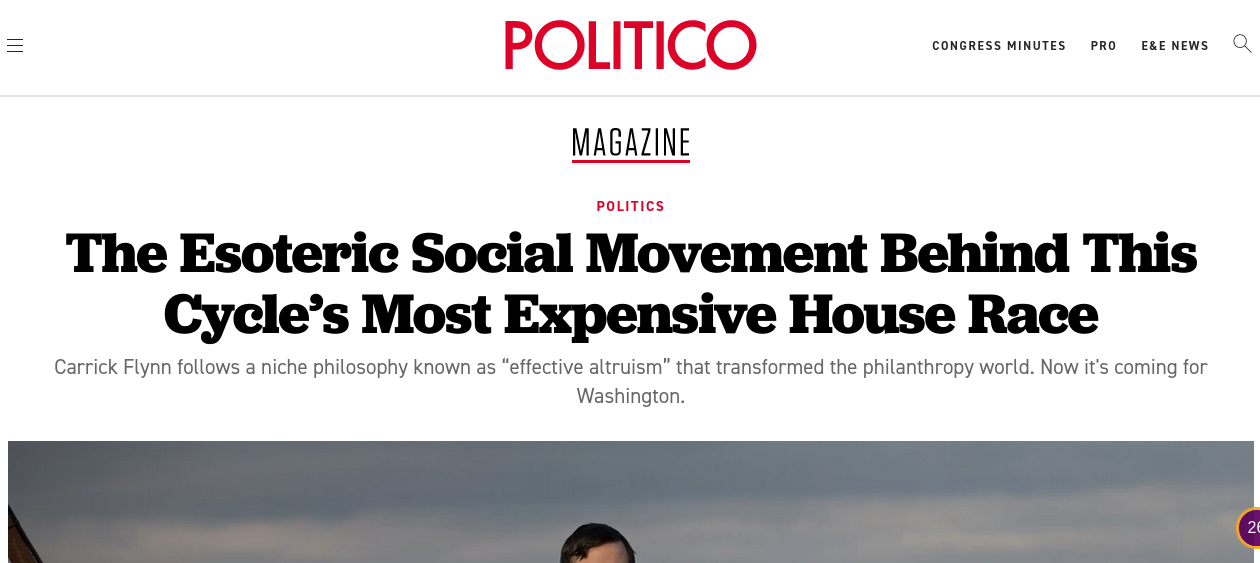Click the red Politics category label

[630, 206]
